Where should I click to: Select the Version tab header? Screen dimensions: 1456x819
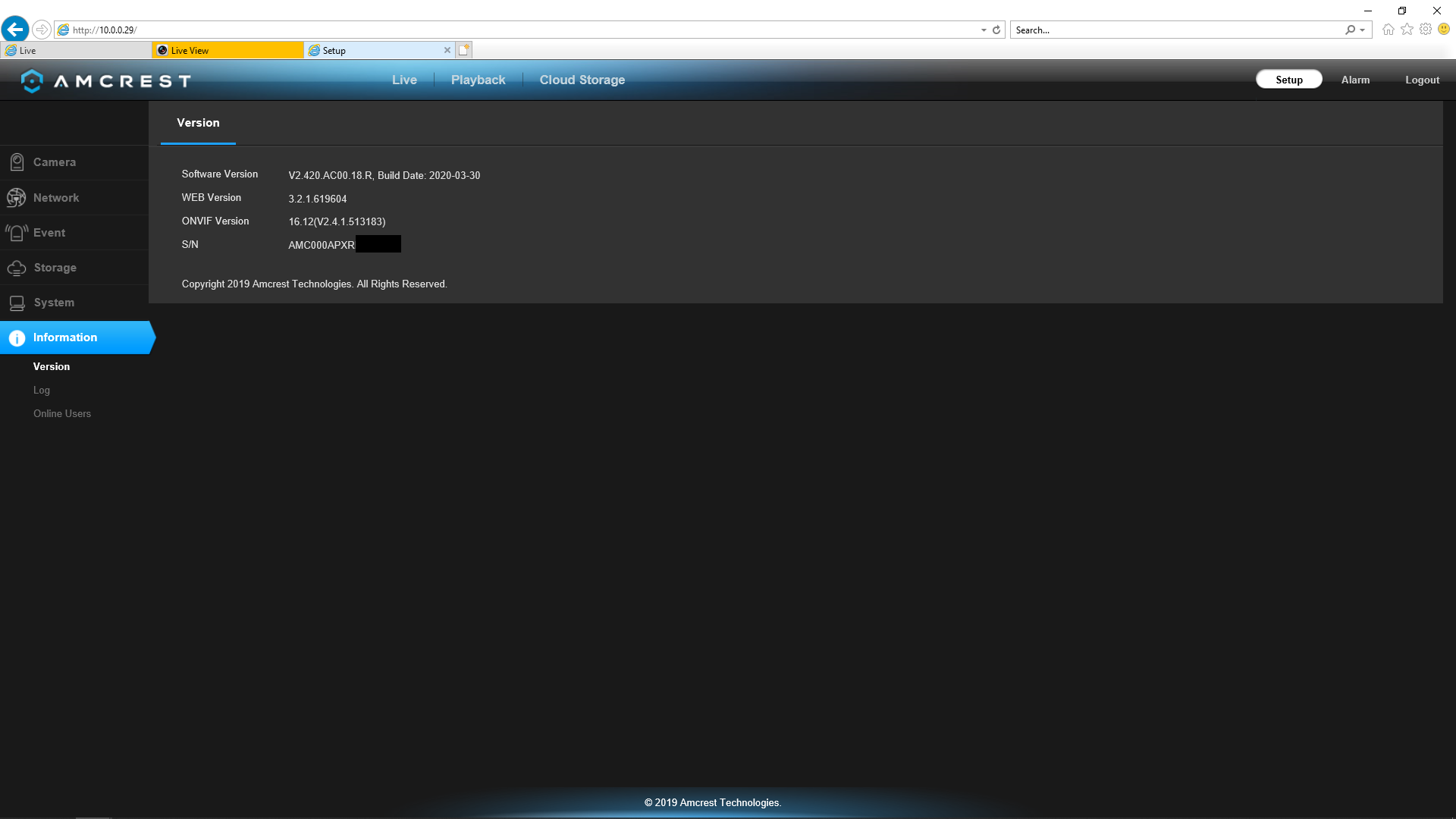(x=198, y=123)
